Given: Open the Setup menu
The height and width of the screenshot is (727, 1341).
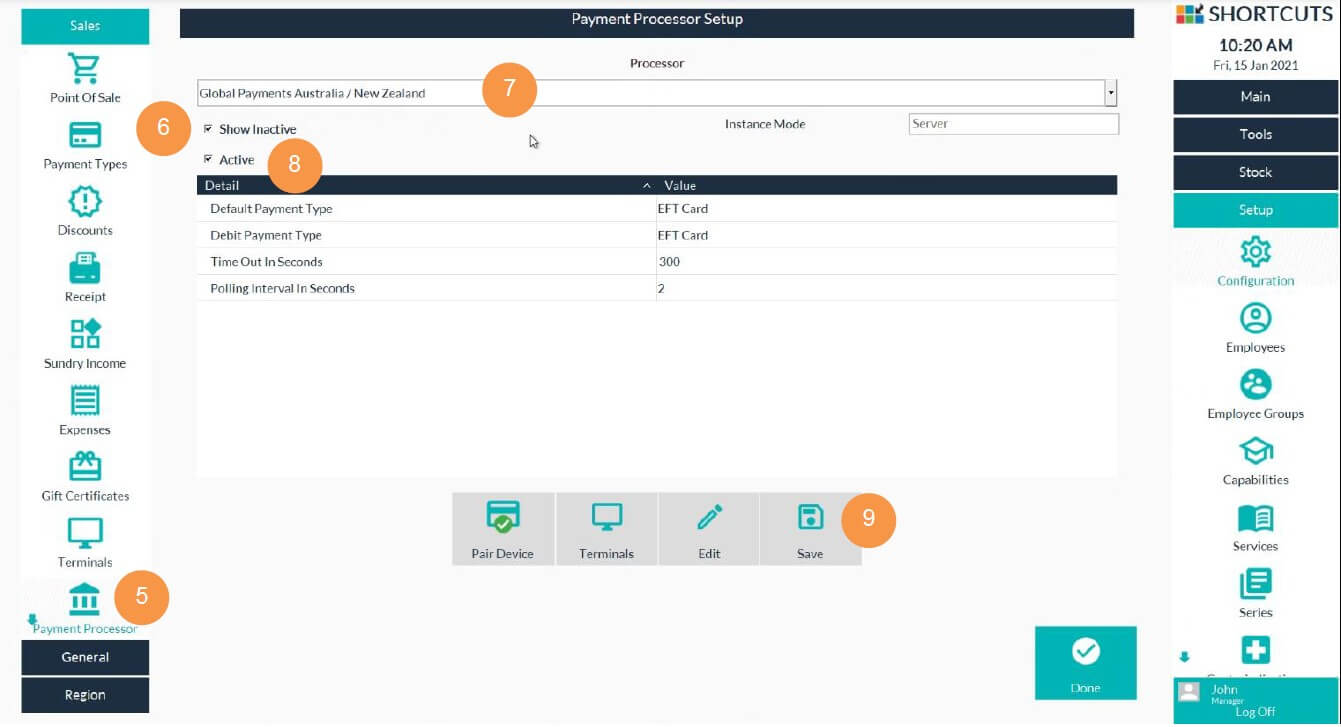Looking at the screenshot, I should point(1255,210).
